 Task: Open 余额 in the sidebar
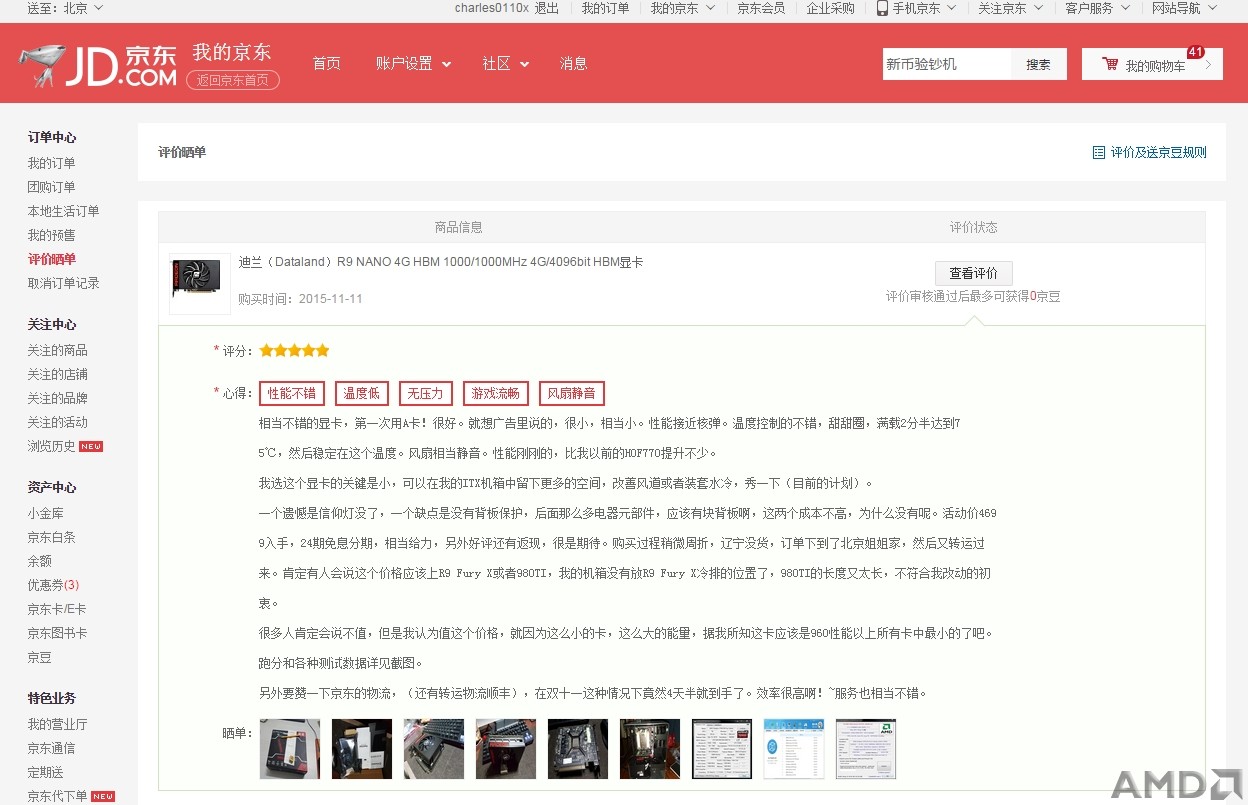(39, 561)
